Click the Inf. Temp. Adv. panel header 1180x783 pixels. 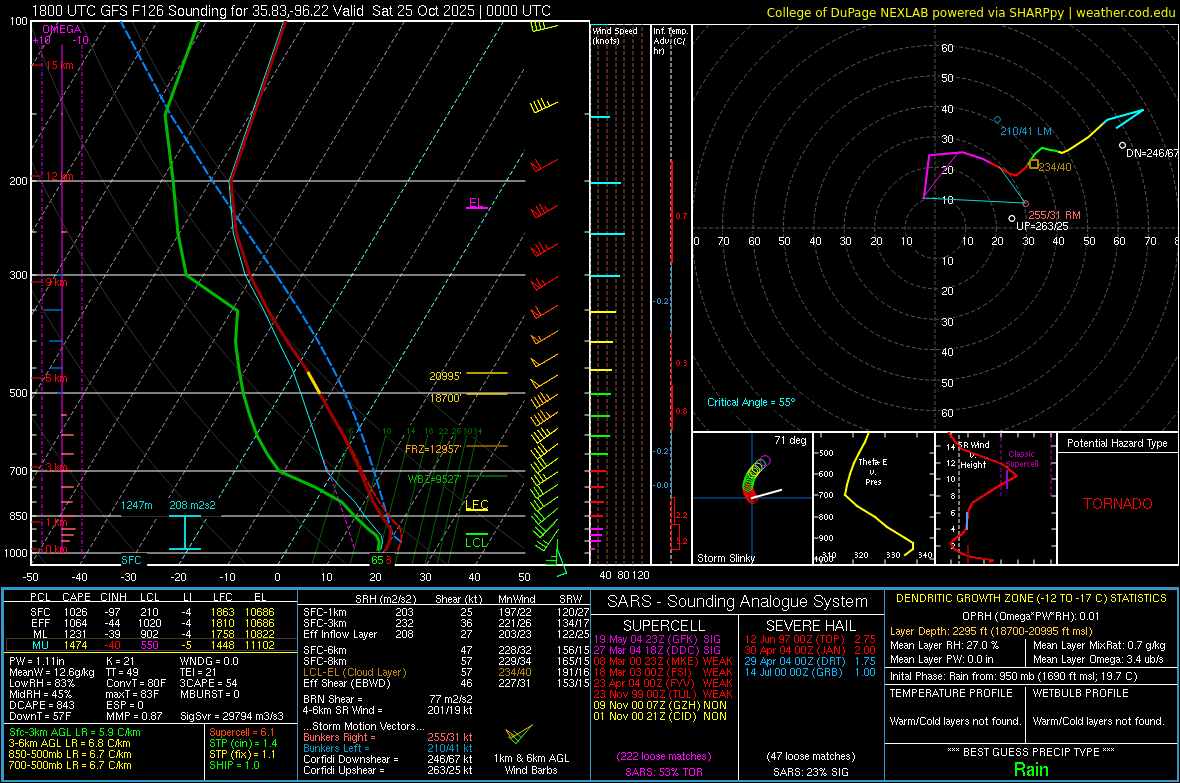pos(670,41)
